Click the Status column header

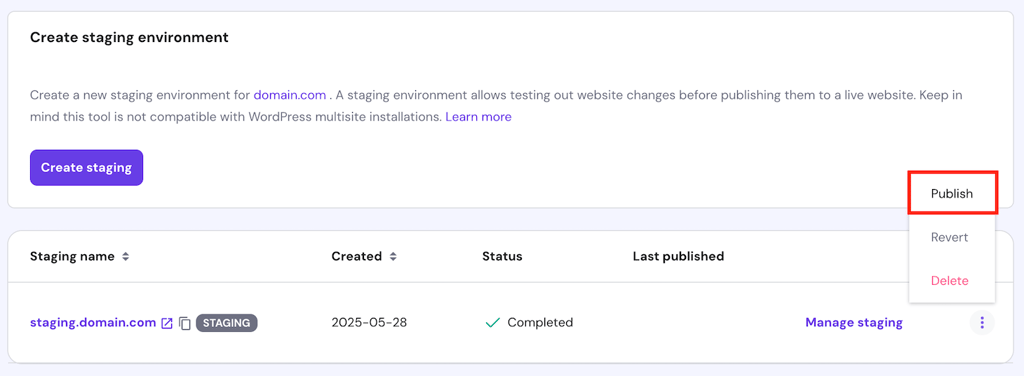point(502,257)
